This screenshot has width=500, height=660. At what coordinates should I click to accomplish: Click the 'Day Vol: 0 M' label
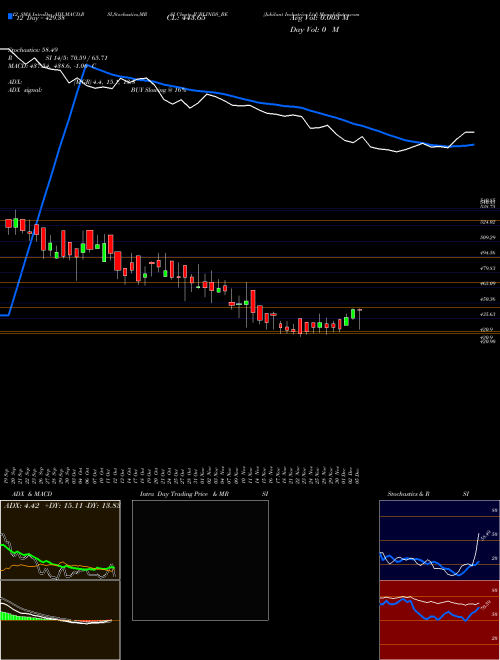point(315,30)
